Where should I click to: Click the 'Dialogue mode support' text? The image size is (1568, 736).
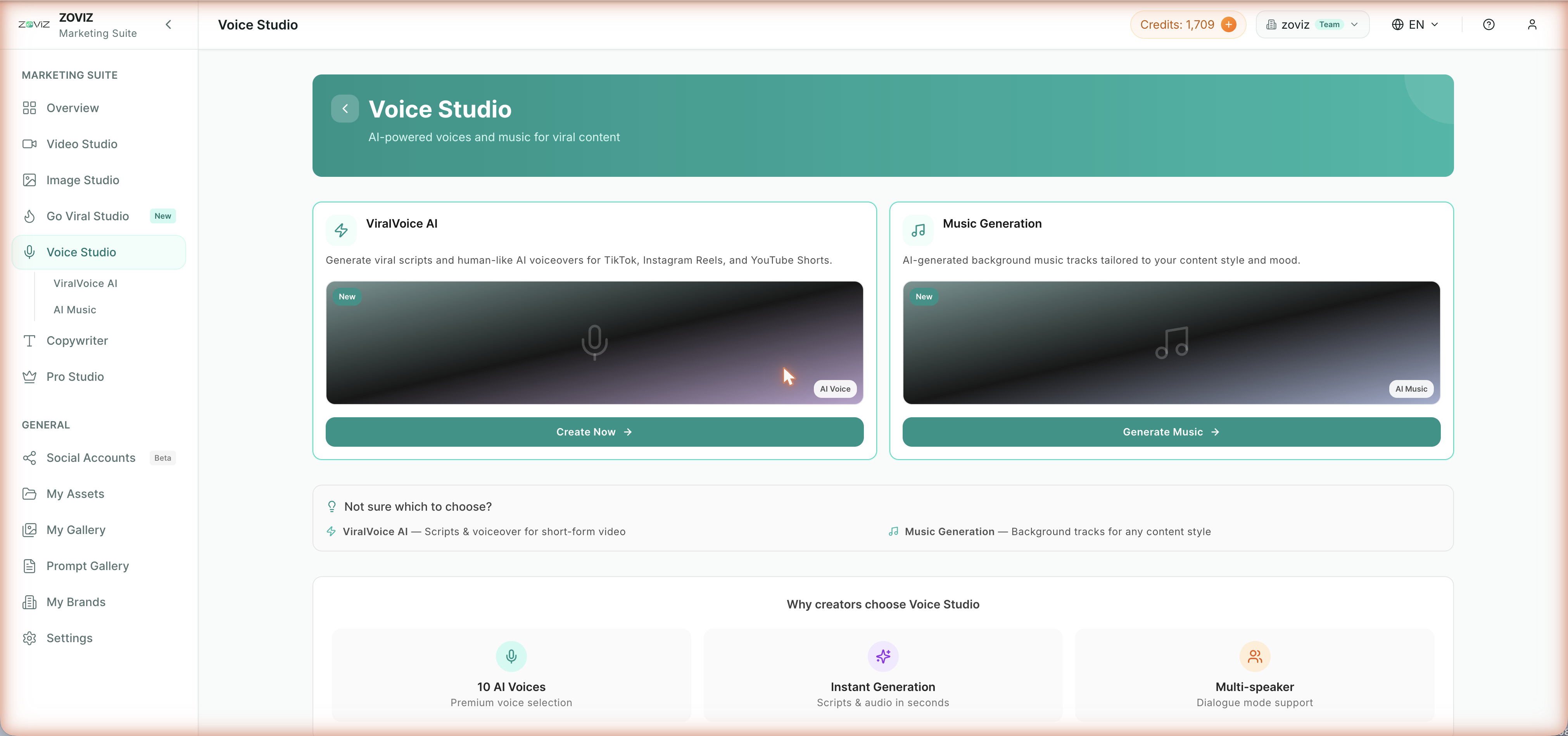(x=1255, y=703)
